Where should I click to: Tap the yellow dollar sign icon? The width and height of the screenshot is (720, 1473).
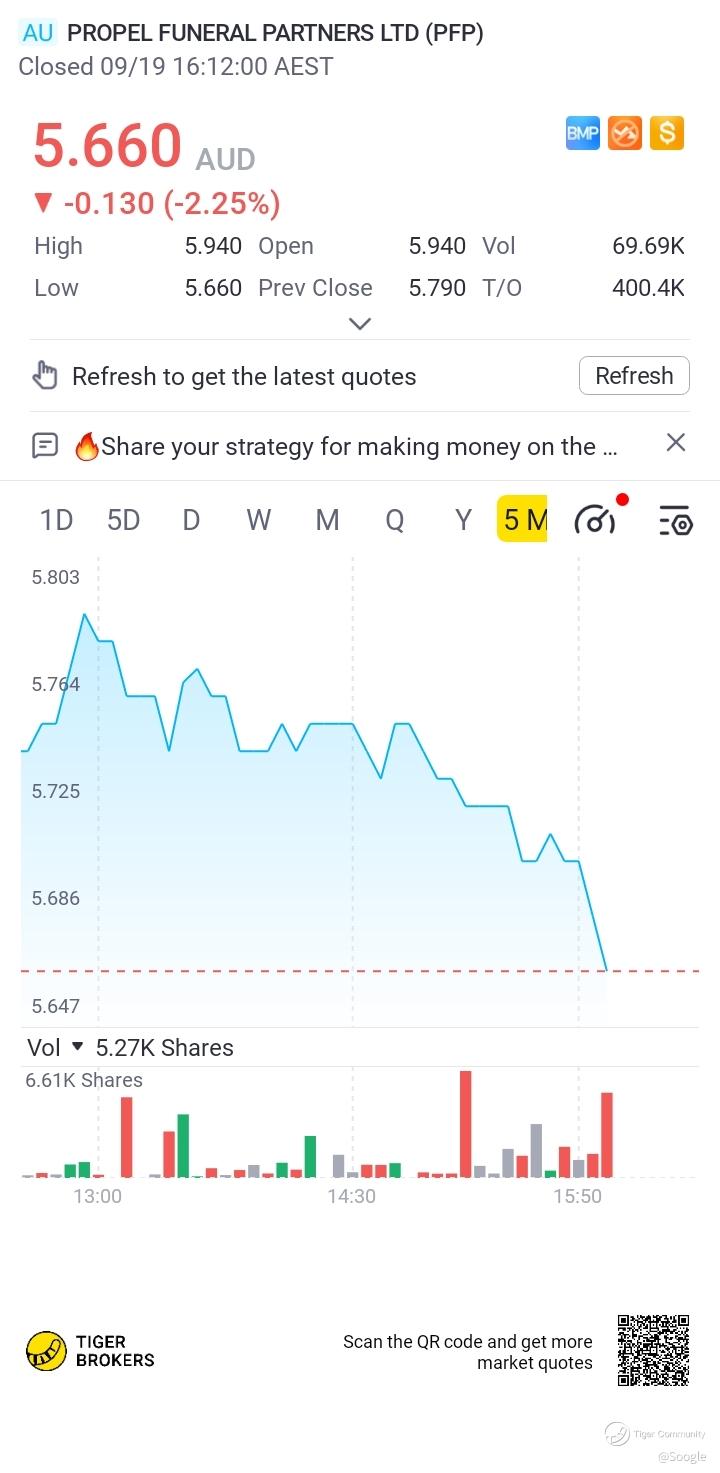tap(667, 133)
